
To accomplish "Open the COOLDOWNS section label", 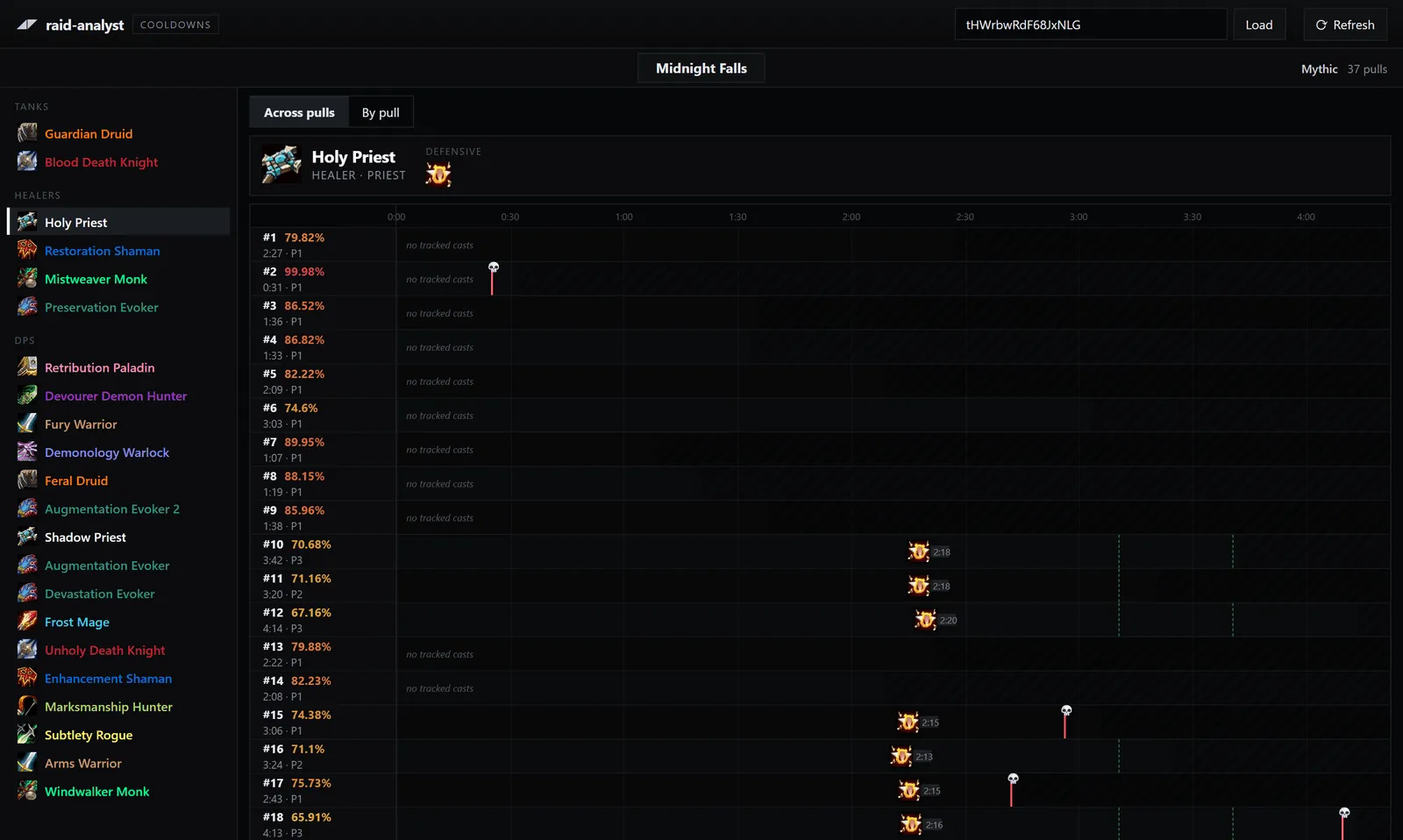I will (175, 25).
